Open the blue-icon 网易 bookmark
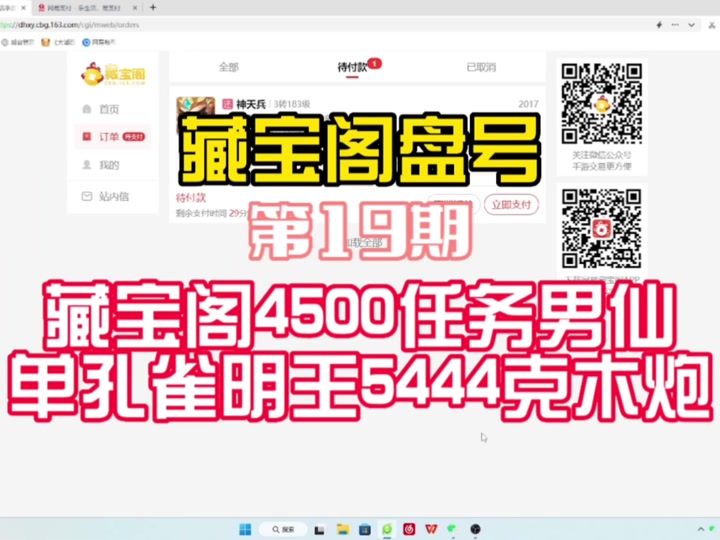720x540 pixels. point(99,42)
